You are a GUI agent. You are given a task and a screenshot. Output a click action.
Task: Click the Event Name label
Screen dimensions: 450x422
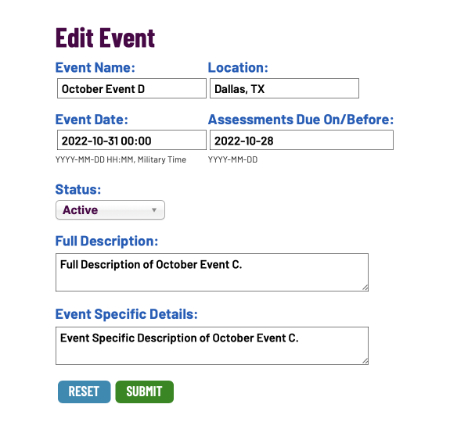click(95, 68)
